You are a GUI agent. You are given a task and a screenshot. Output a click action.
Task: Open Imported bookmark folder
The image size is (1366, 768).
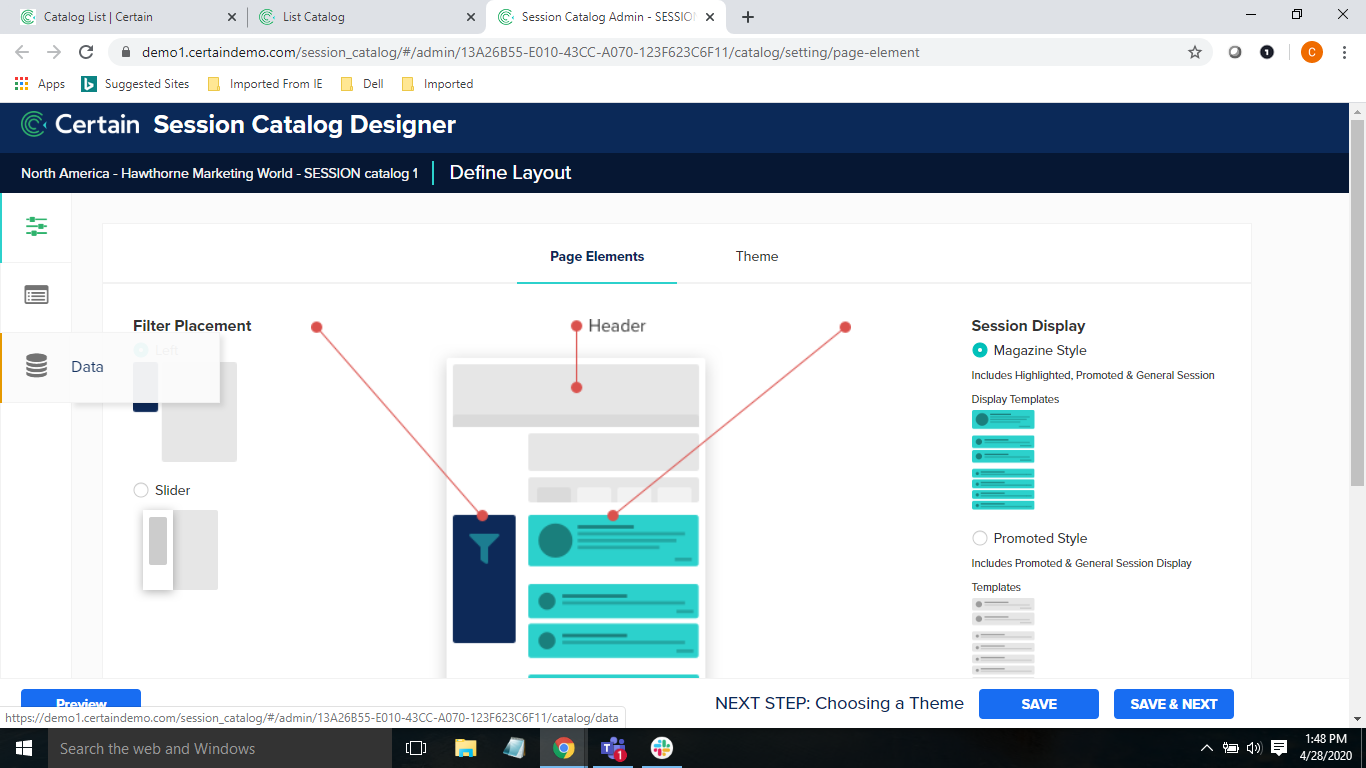pyautogui.click(x=437, y=84)
